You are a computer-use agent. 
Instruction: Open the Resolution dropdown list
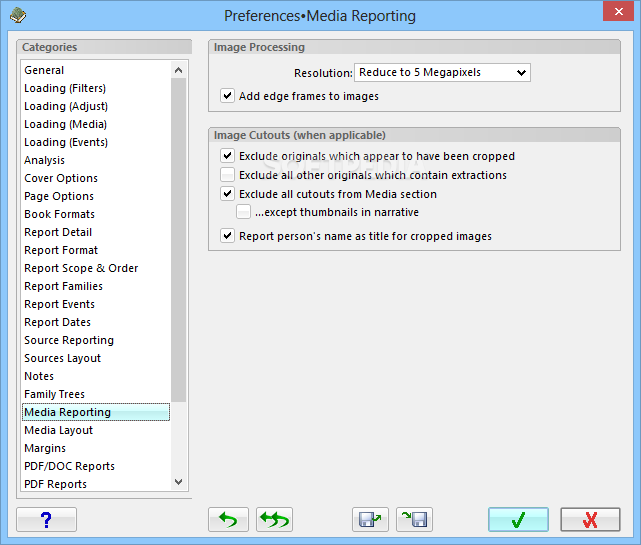click(x=442, y=72)
